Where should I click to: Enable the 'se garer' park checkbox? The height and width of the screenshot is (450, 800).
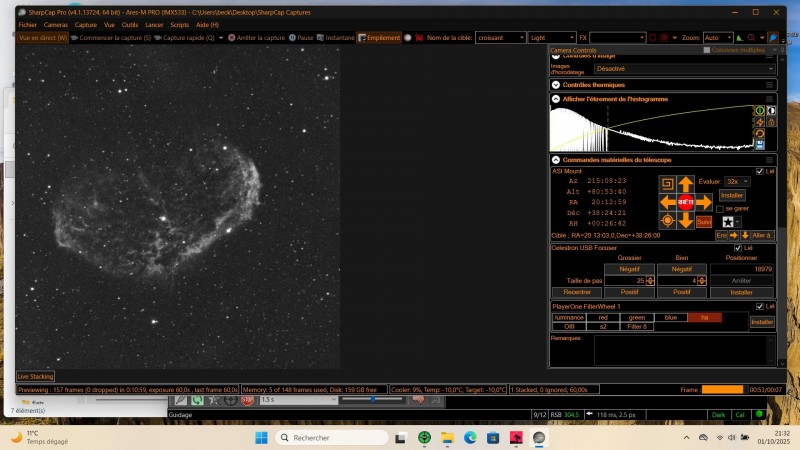click(x=720, y=209)
